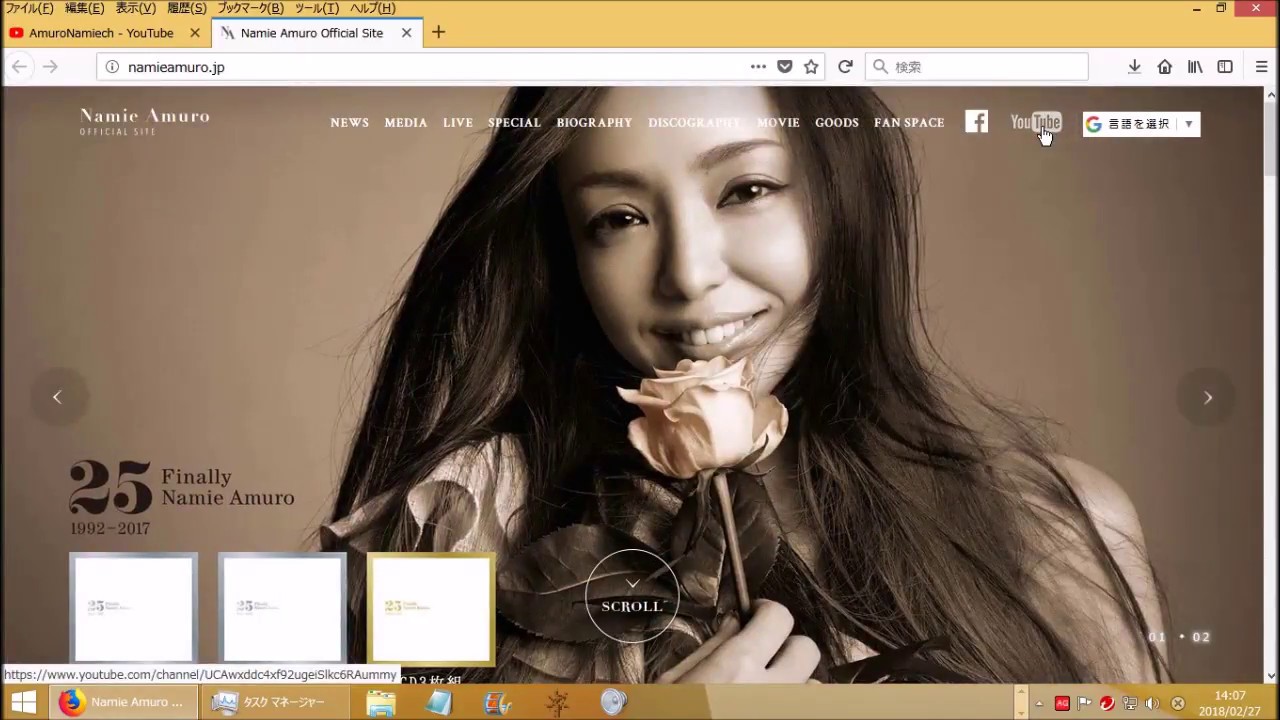This screenshot has height=720, width=1280.
Task: Open the ヘルプ(H) menu
Action: coord(372,8)
